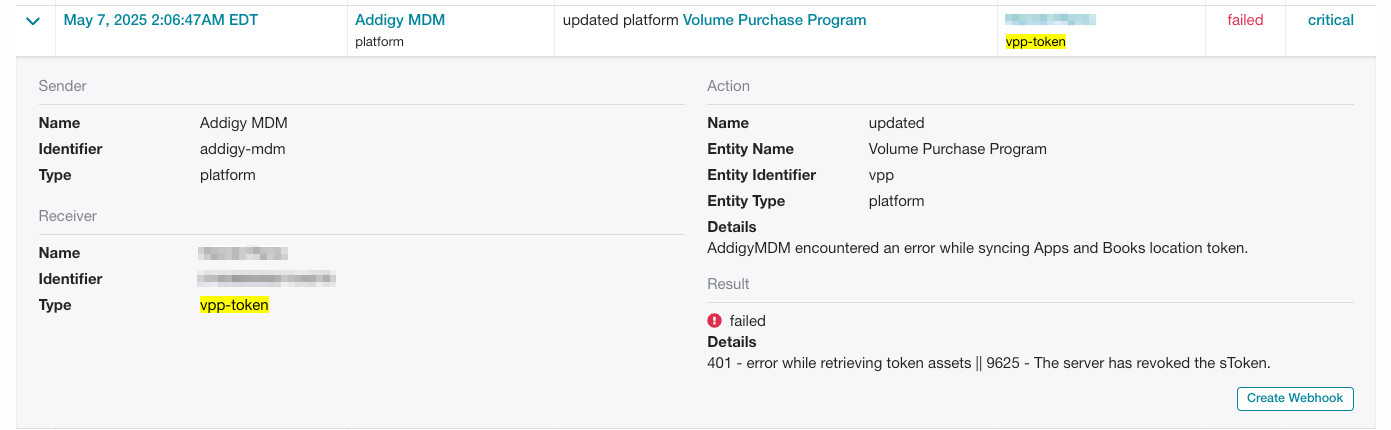Click the Result section heading
This screenshot has height=430, width=1391.
point(728,284)
